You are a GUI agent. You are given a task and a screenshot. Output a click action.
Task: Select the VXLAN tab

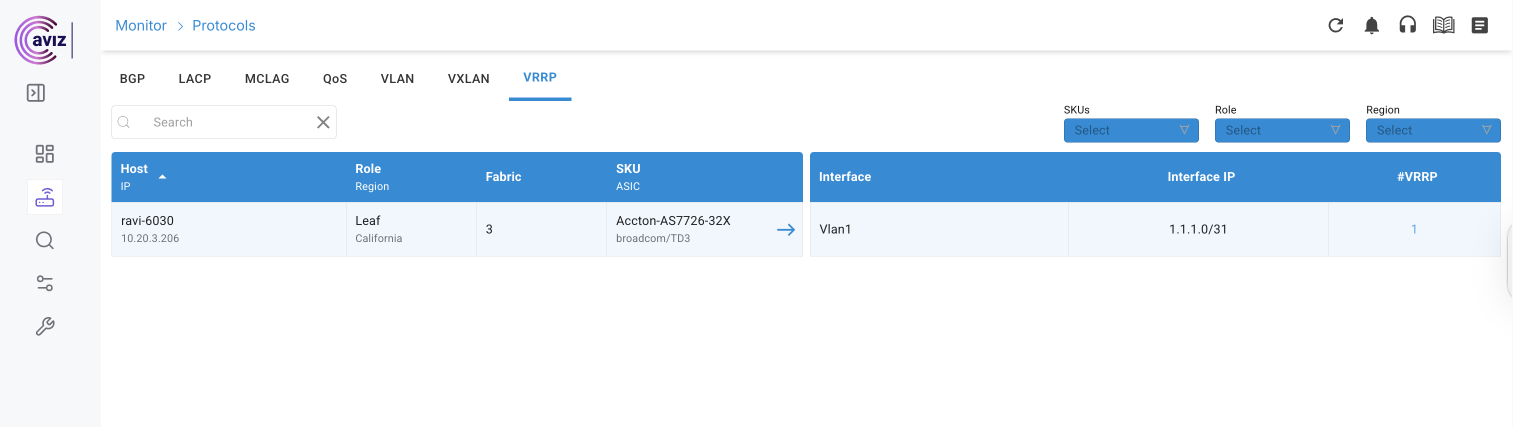[468, 79]
